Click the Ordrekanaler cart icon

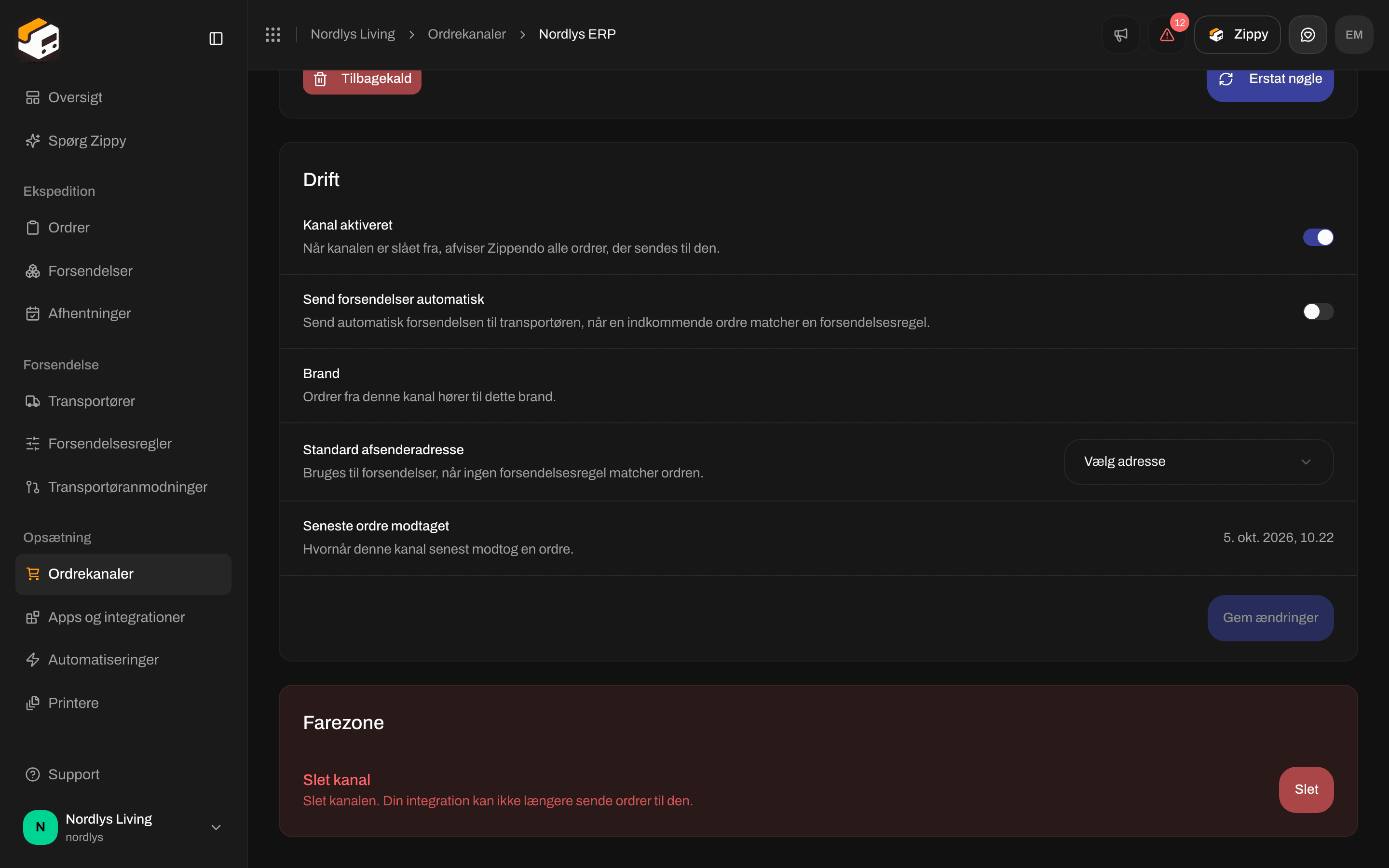pos(33,574)
